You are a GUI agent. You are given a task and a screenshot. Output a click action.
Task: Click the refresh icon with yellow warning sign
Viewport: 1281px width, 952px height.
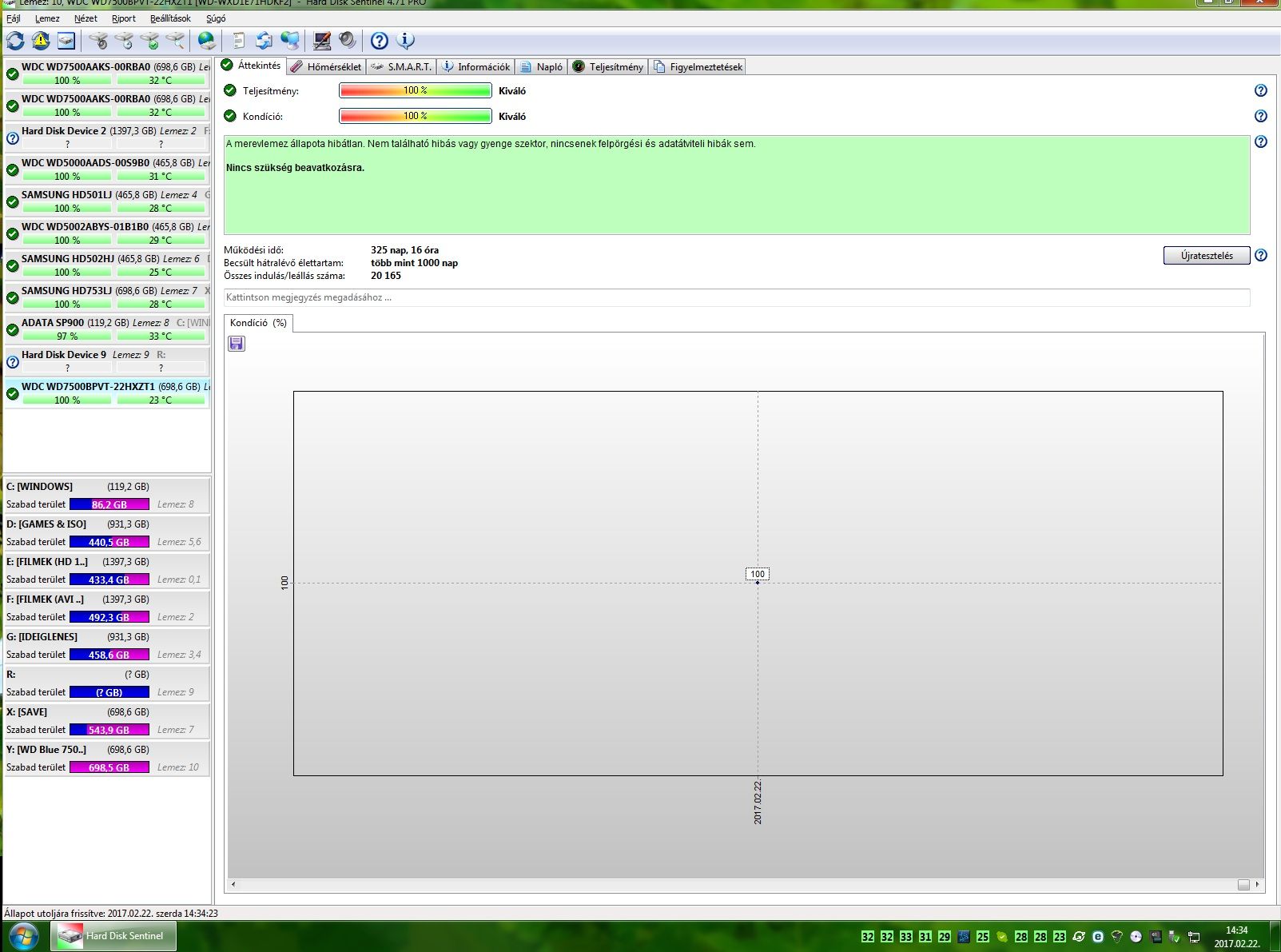tap(41, 41)
